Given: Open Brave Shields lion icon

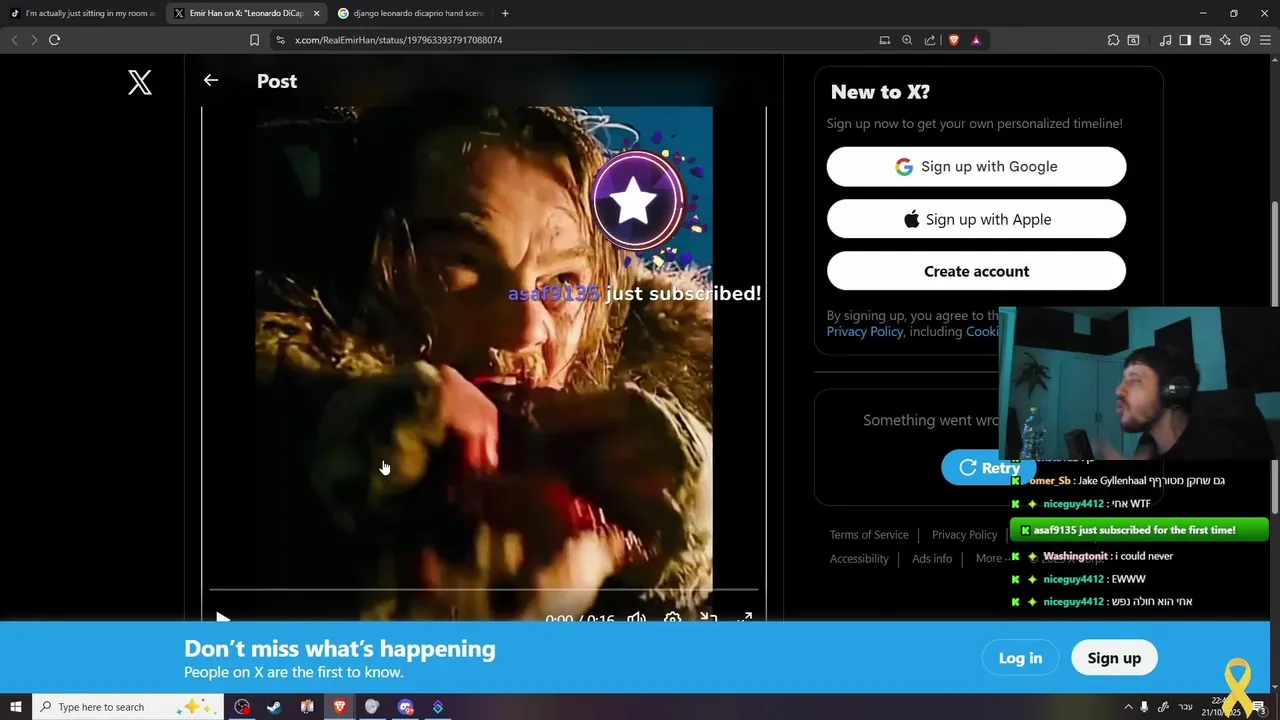Looking at the screenshot, I should 954,40.
